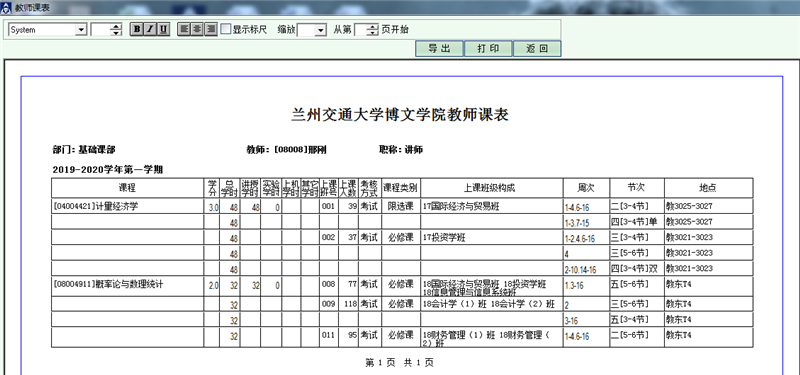This screenshot has height=375, width=800.
Task: Toggle italic formatting with the I button
Action: click(149, 30)
